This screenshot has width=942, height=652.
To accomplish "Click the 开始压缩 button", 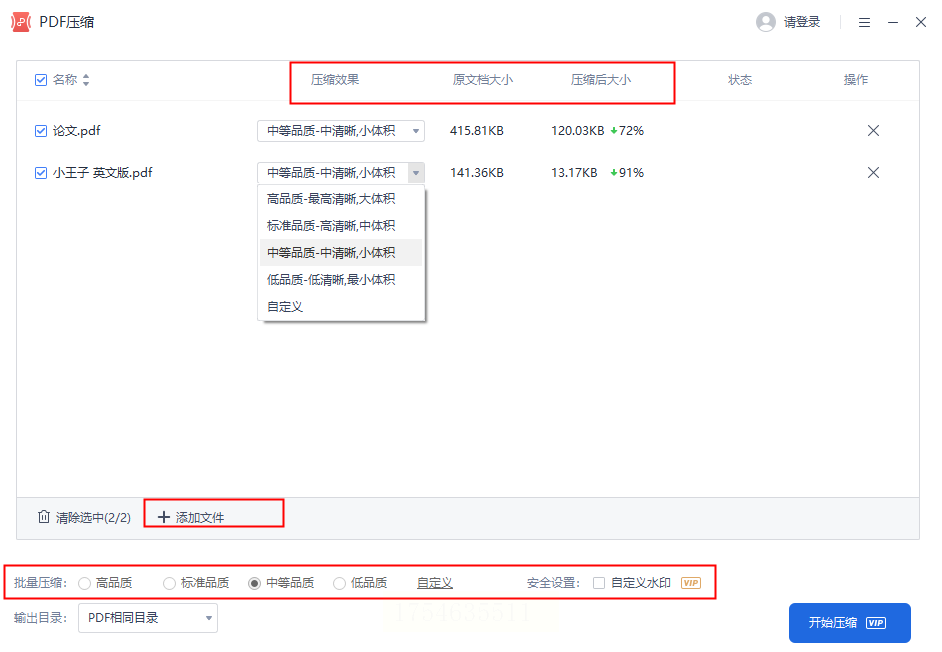I will point(849,623).
